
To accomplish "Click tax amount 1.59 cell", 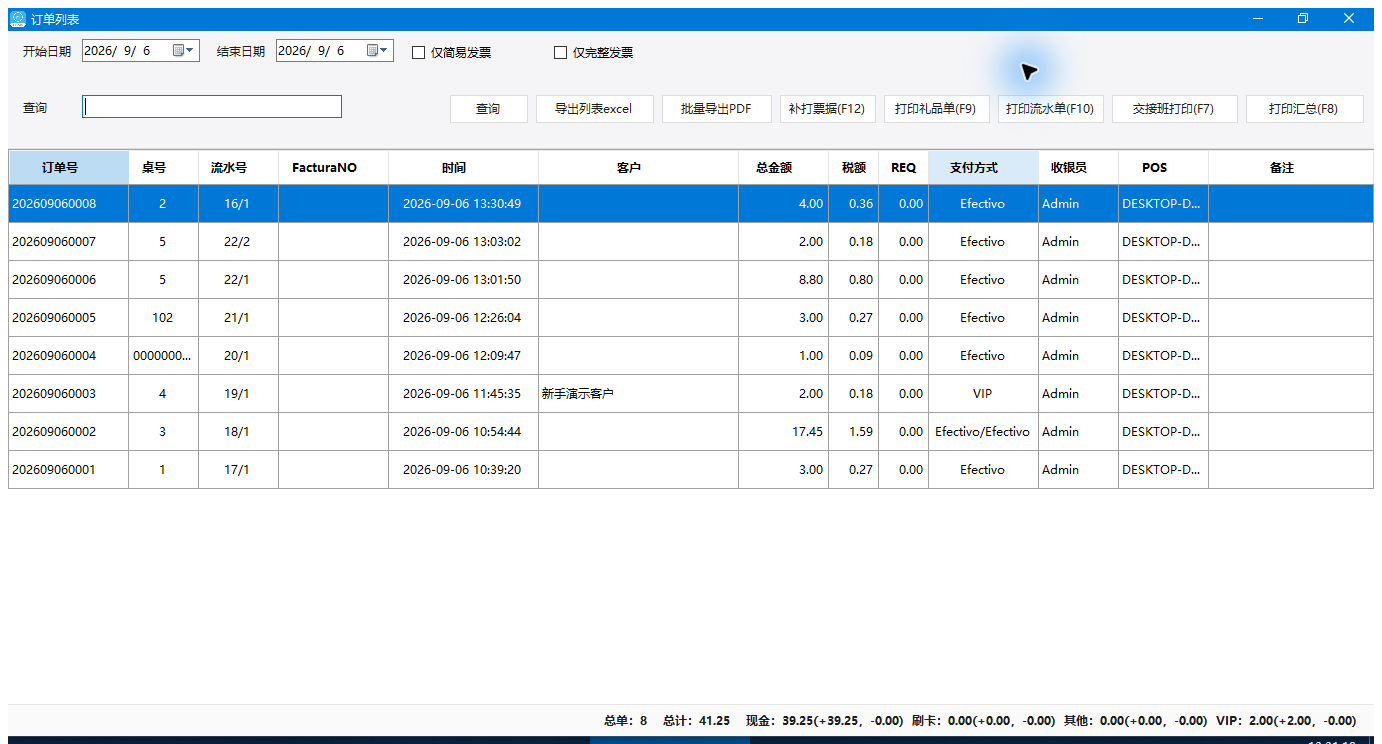I will click(x=854, y=431).
